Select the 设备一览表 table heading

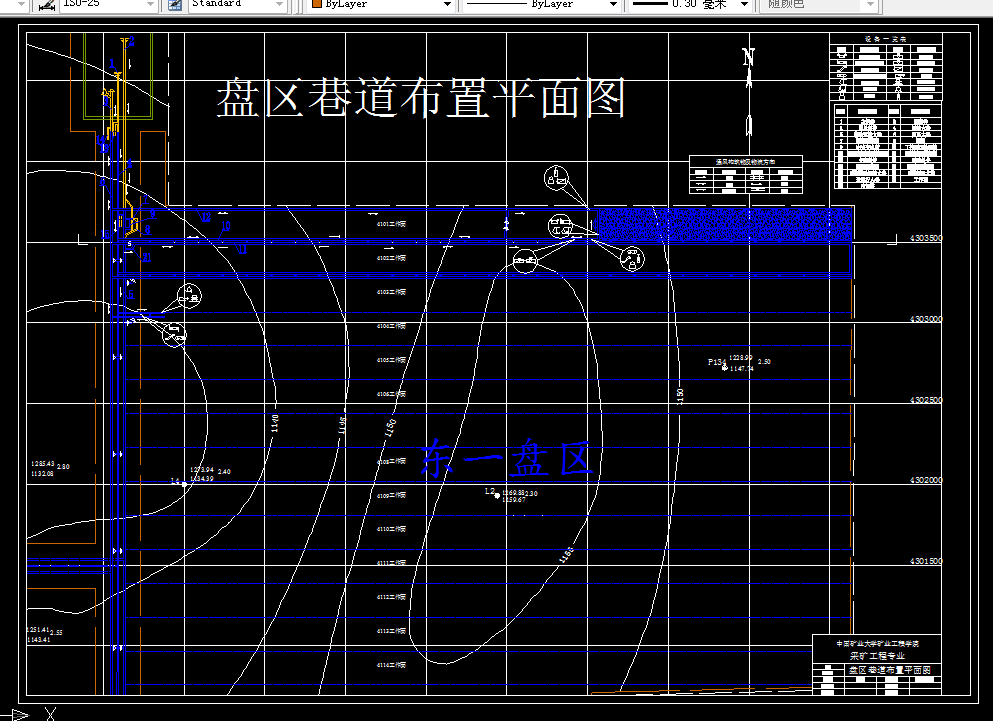(885, 39)
